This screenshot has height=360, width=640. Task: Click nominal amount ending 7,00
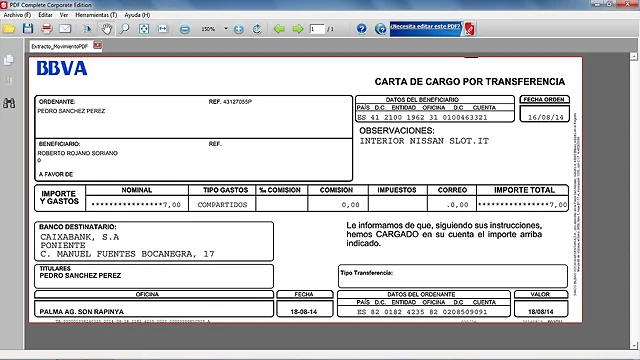(x=136, y=205)
